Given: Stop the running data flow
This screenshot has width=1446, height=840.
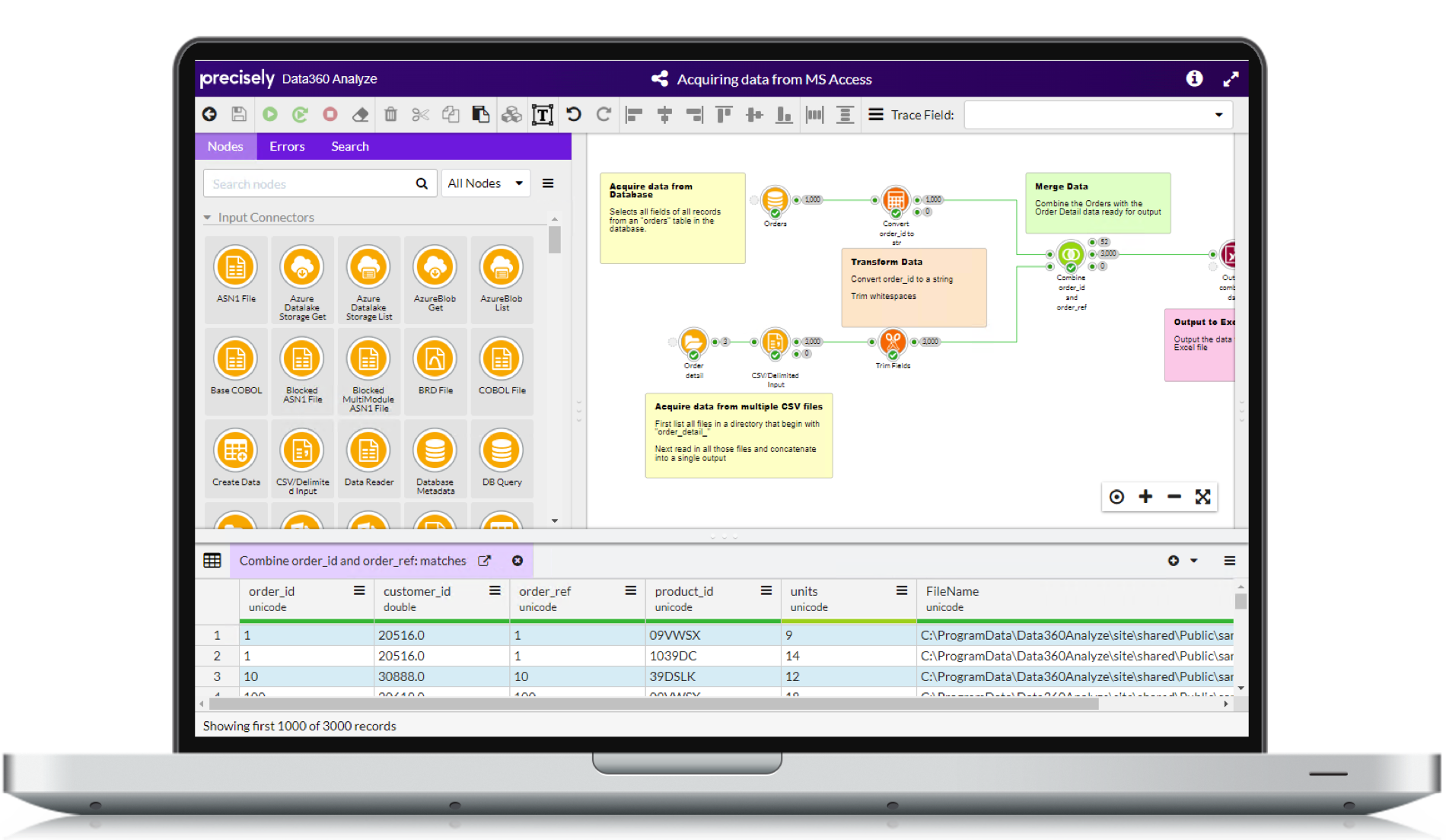Looking at the screenshot, I should coord(330,114).
